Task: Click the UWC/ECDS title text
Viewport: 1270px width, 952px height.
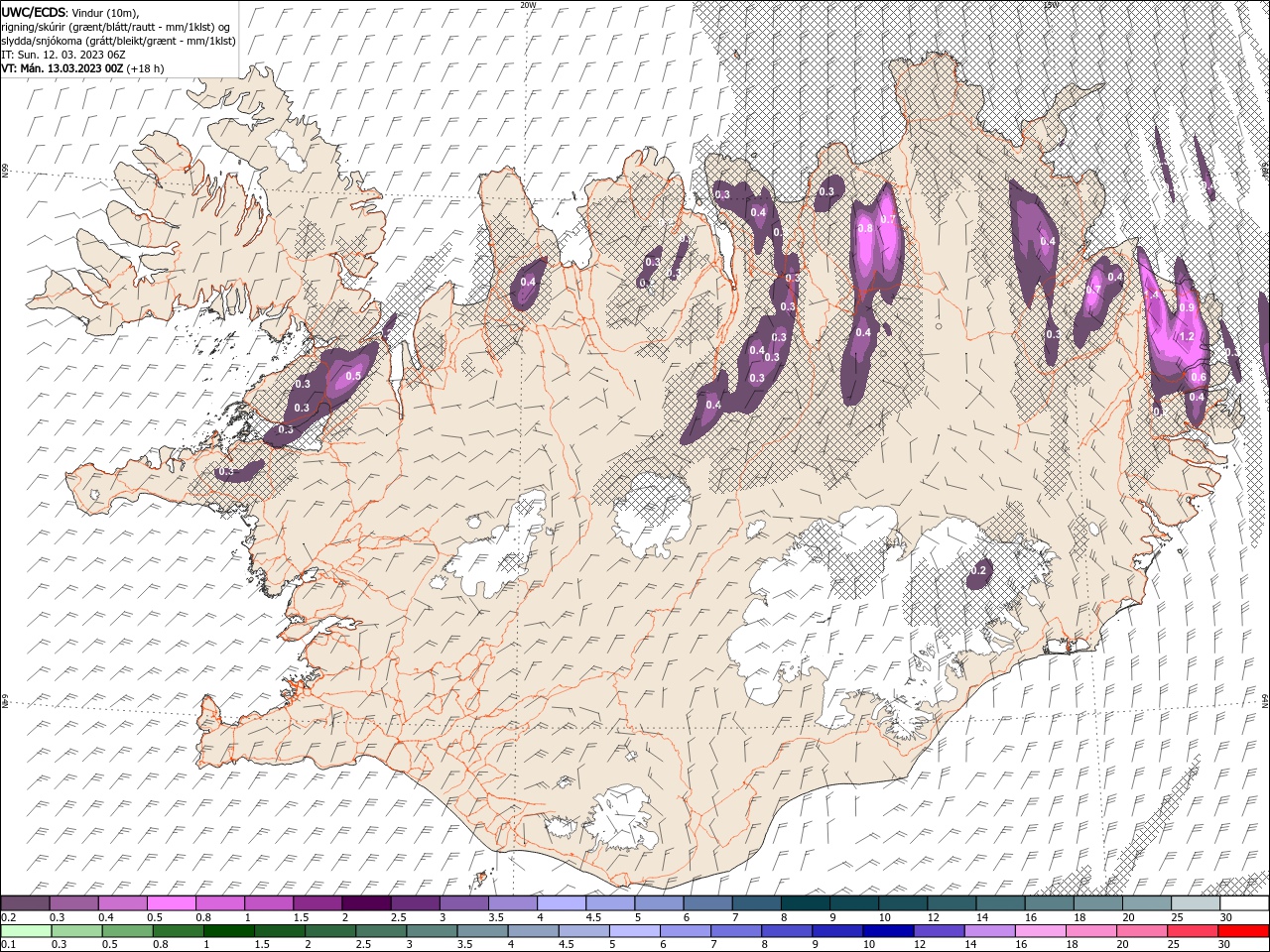Action: click(x=34, y=12)
